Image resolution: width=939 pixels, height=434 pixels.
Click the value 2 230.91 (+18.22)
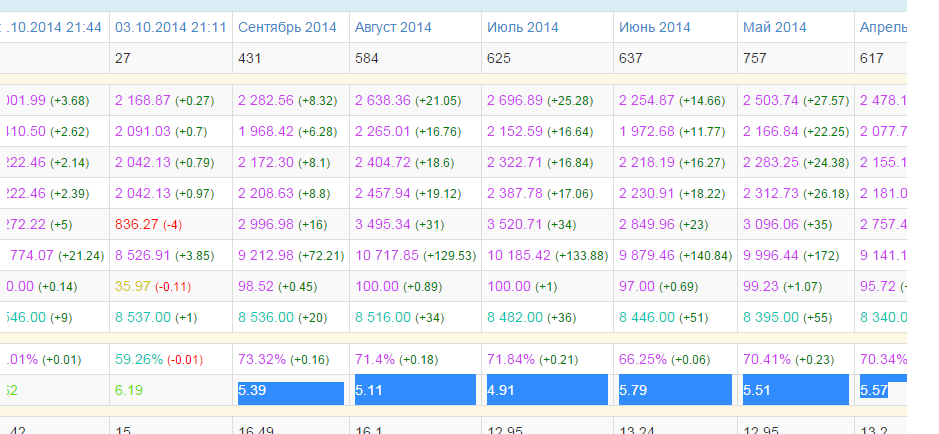point(673,194)
